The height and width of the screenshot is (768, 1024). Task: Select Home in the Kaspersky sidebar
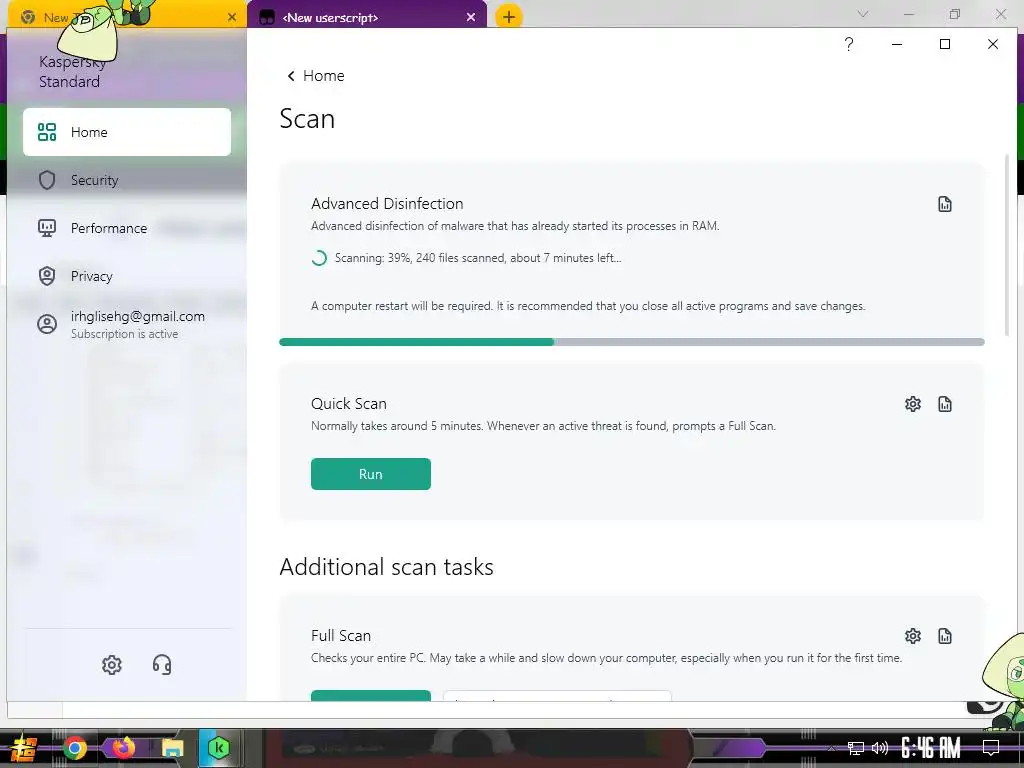[x=127, y=132]
